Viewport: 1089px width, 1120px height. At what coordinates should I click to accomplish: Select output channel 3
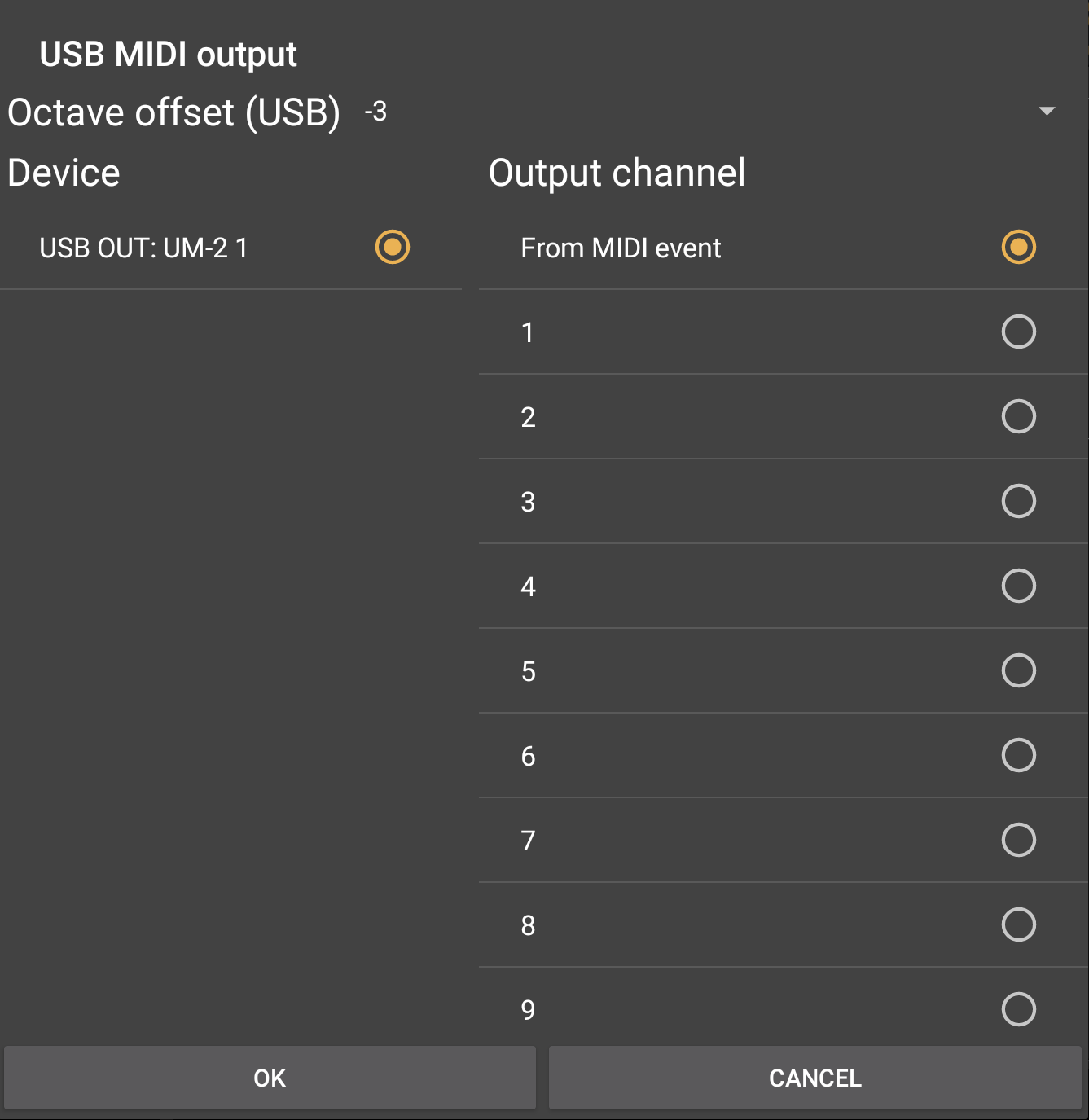[1018, 502]
